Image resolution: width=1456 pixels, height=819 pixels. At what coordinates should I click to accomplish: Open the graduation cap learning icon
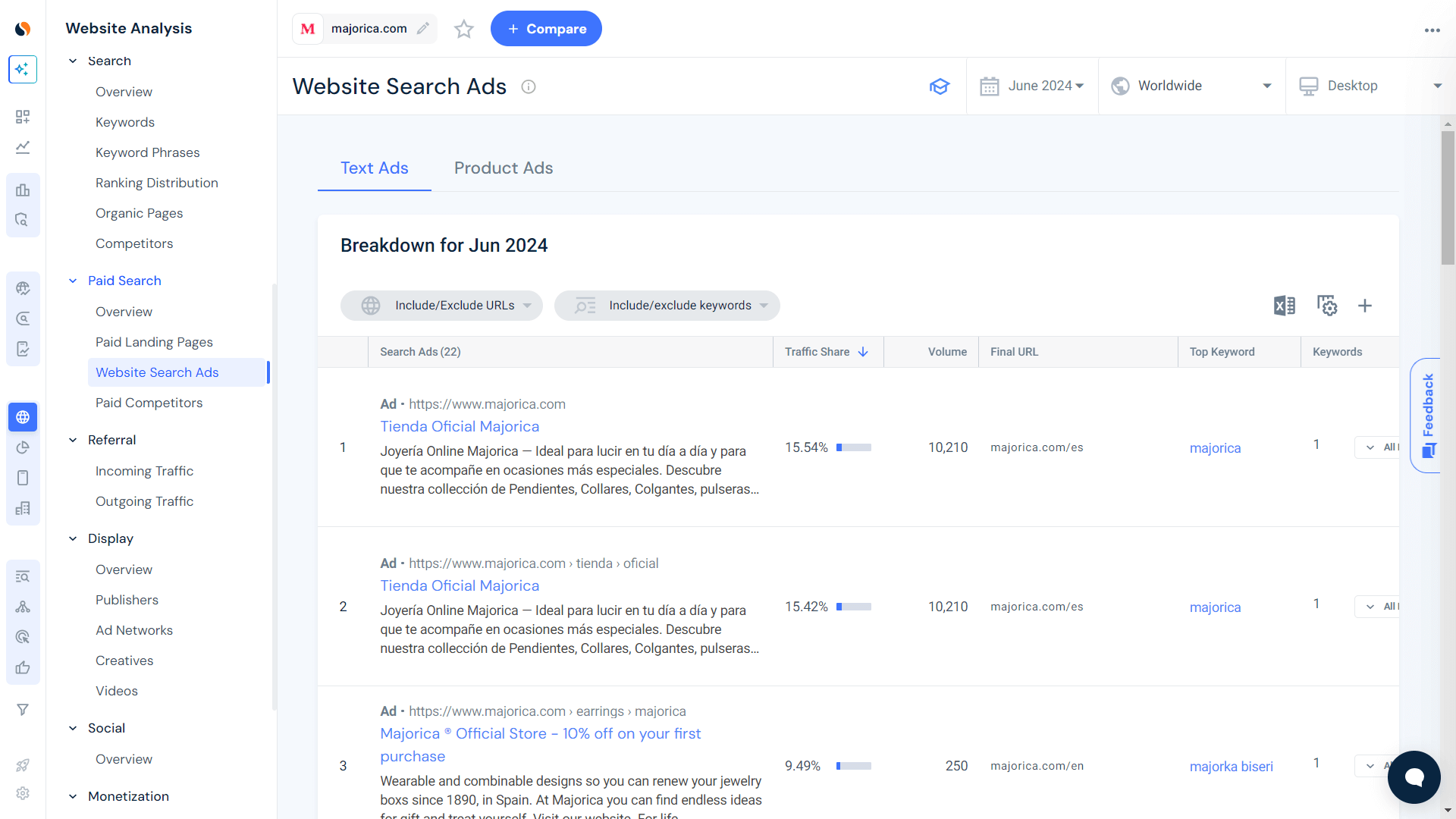[x=940, y=86]
